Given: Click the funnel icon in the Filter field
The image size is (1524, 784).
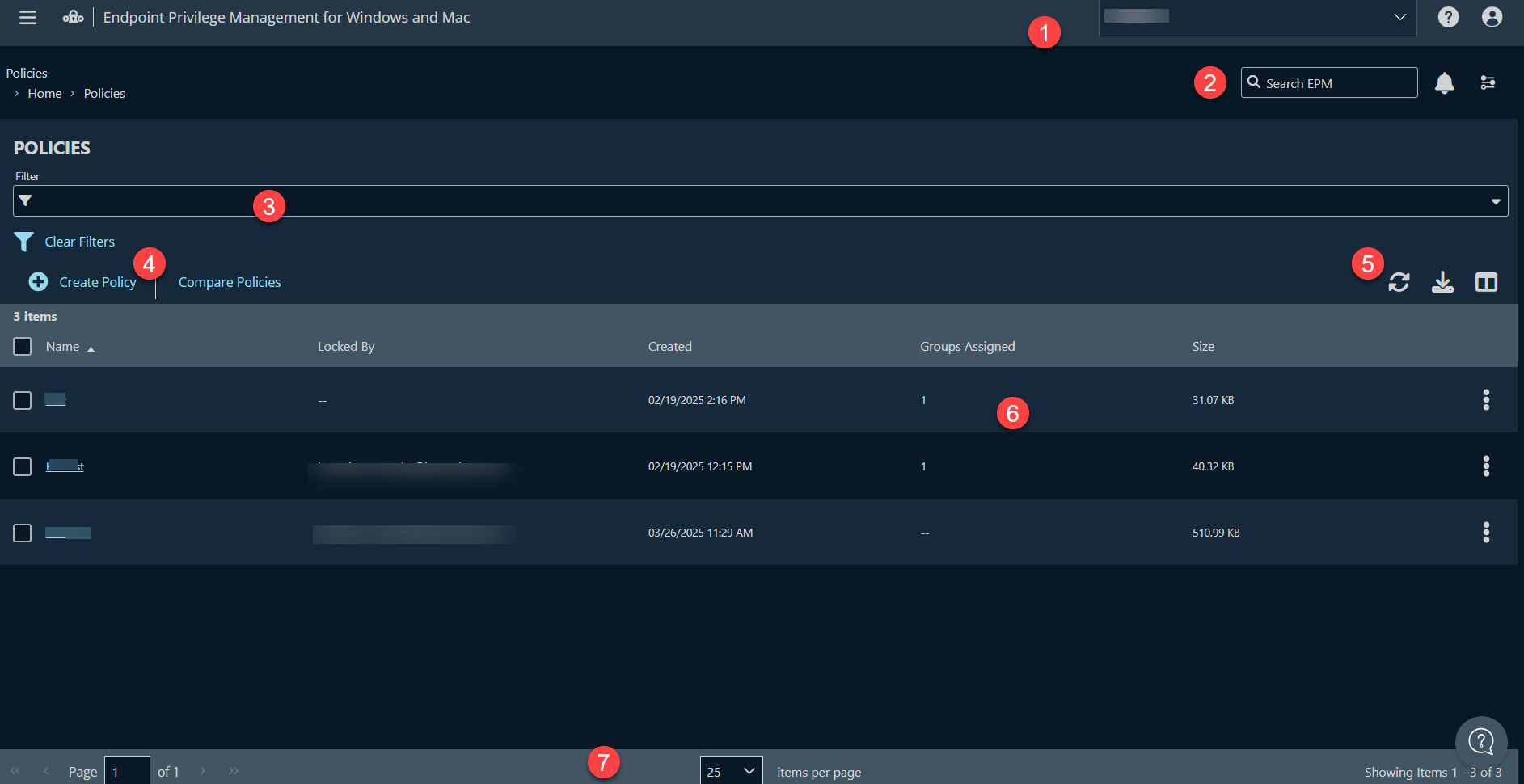Looking at the screenshot, I should point(25,200).
